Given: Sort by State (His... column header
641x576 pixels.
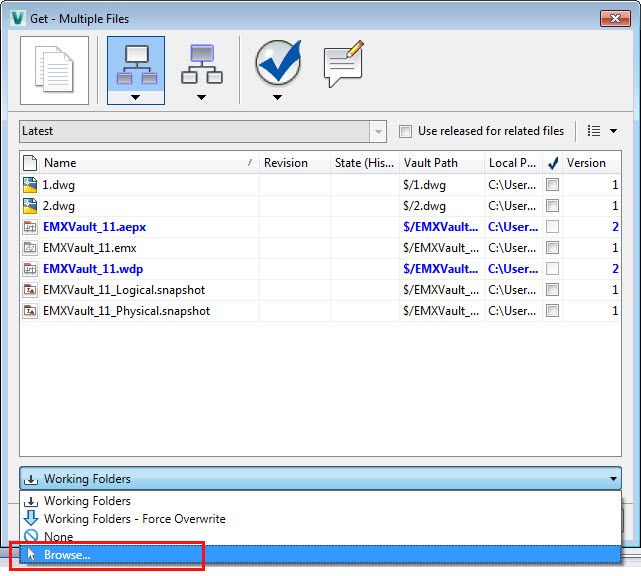Looking at the screenshot, I should [365, 163].
